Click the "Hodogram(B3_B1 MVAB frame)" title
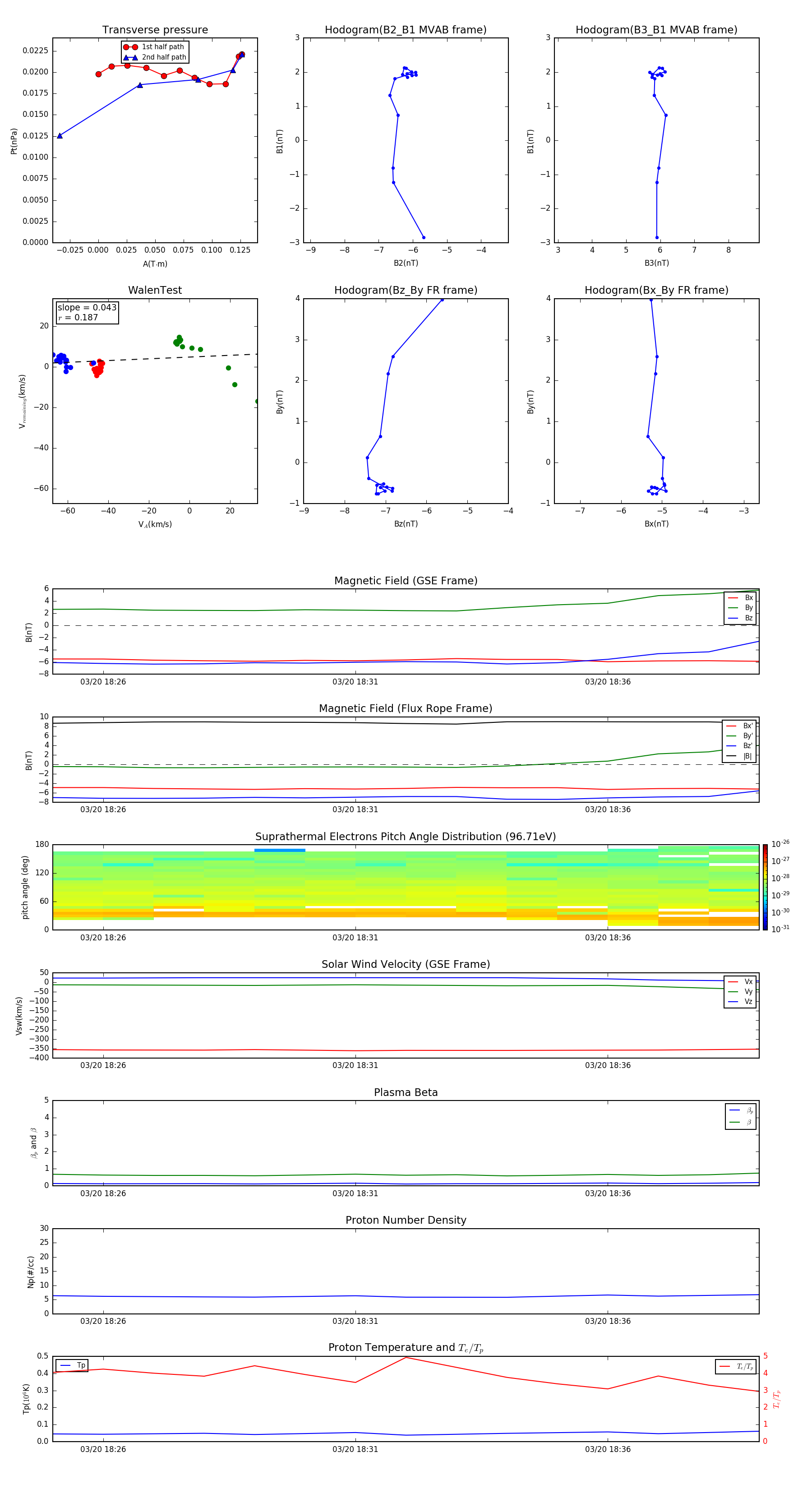Image resolution: width=812 pixels, height=1489 pixels. tap(656, 30)
